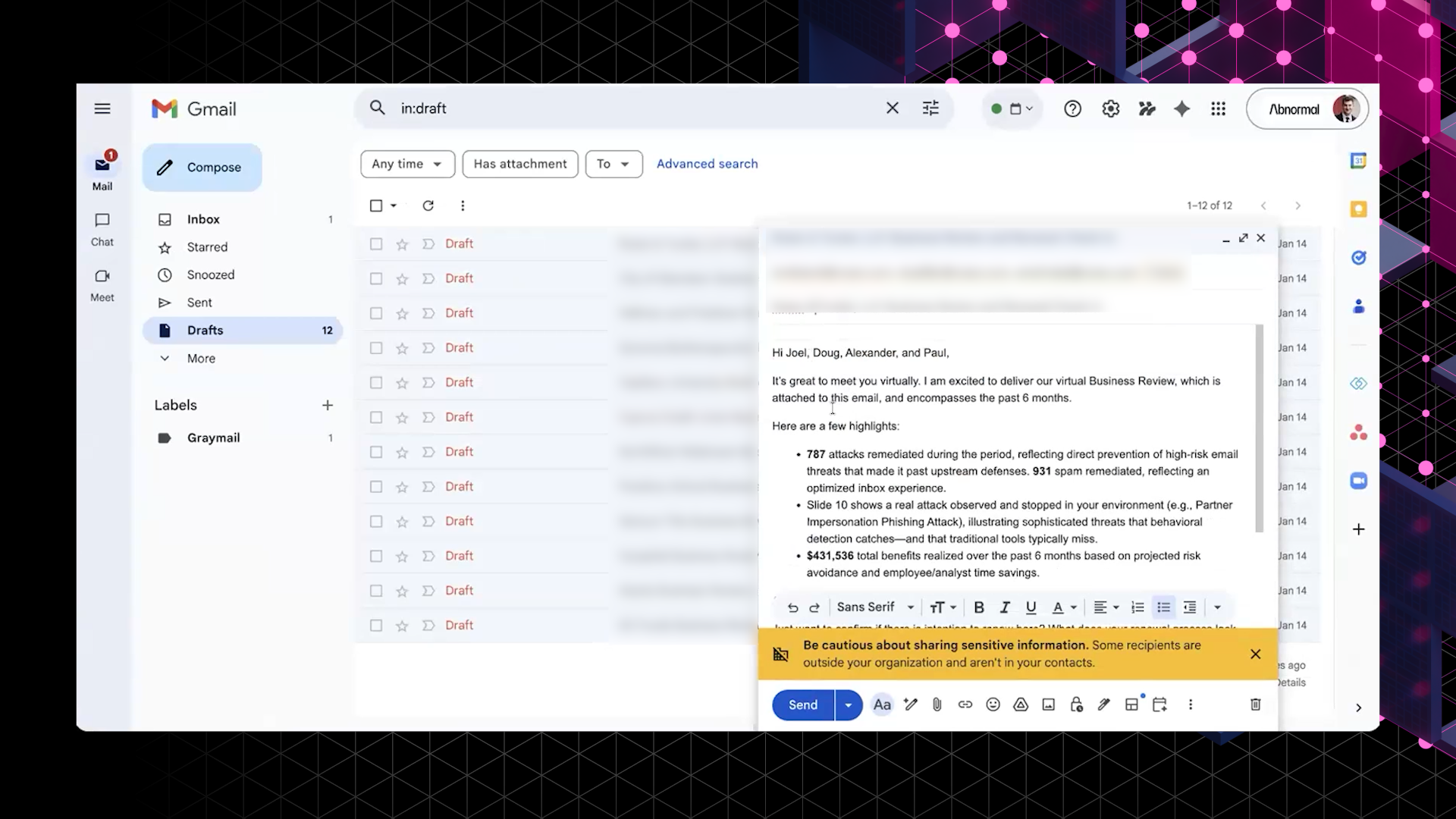Clear the in:draft search query

[893, 108]
